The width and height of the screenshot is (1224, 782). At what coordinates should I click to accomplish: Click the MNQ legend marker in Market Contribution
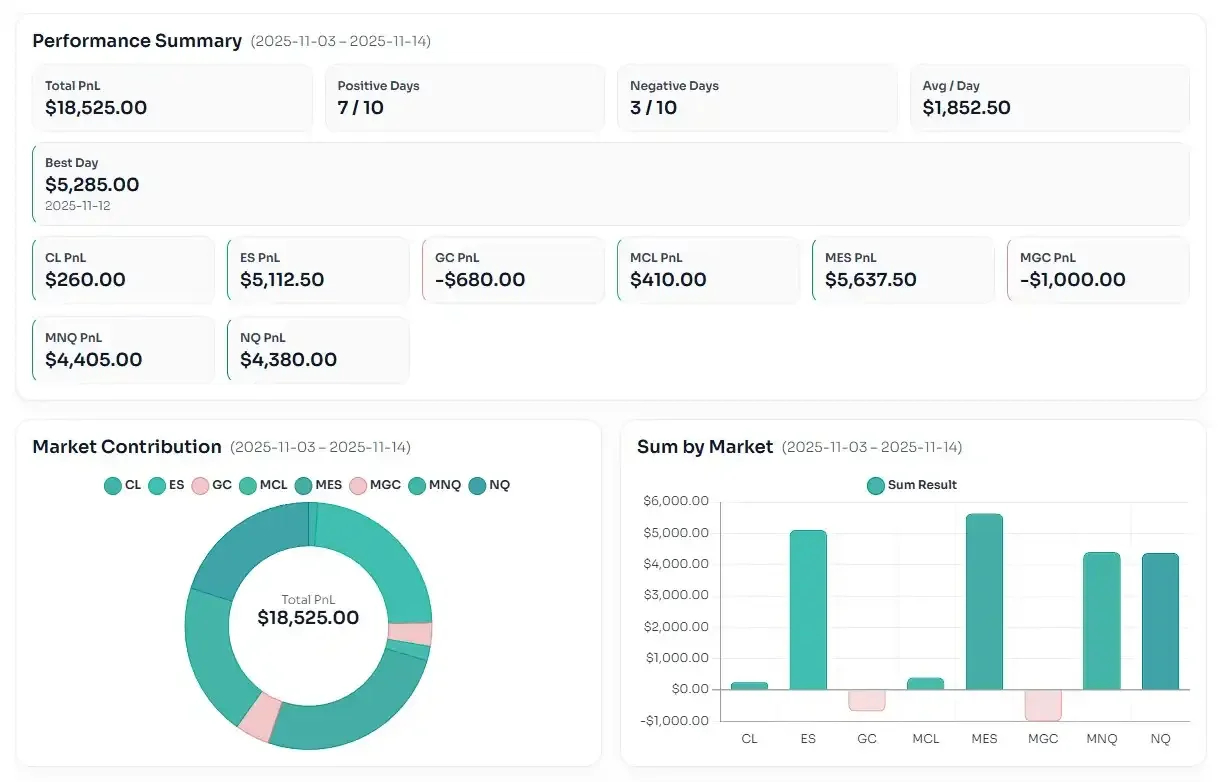pos(417,485)
